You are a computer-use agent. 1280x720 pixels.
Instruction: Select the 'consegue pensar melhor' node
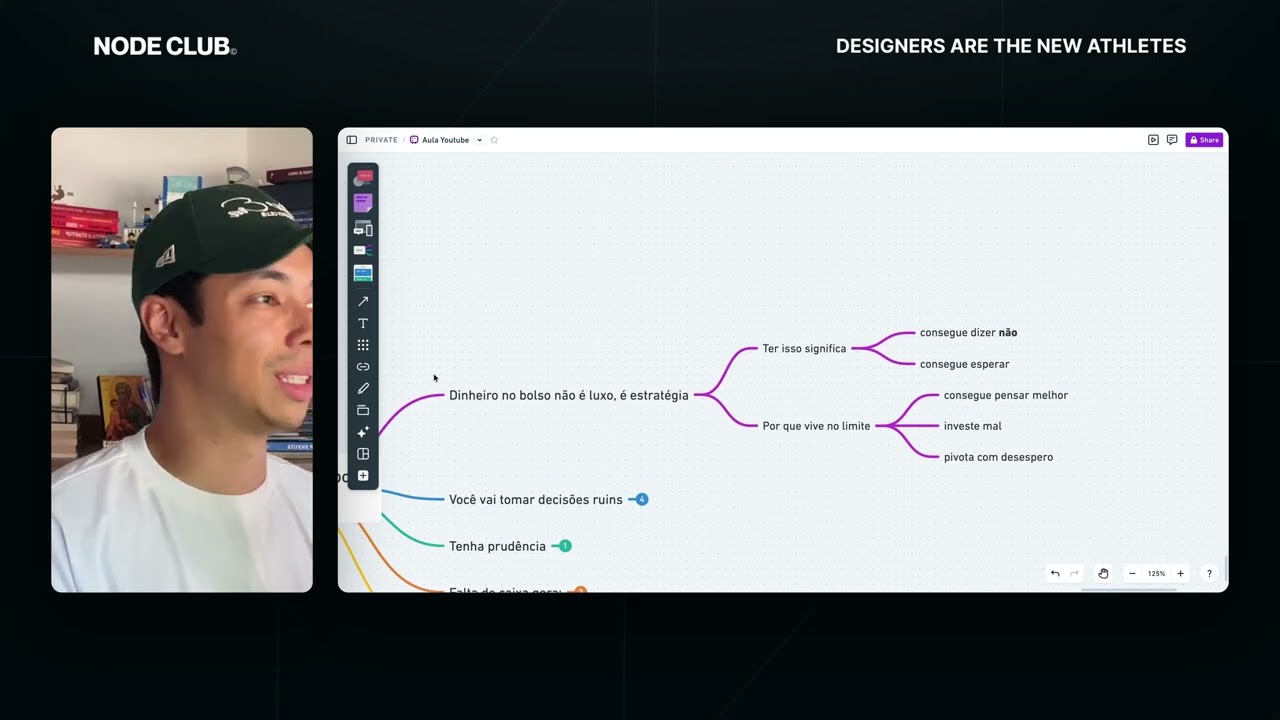tap(1005, 395)
